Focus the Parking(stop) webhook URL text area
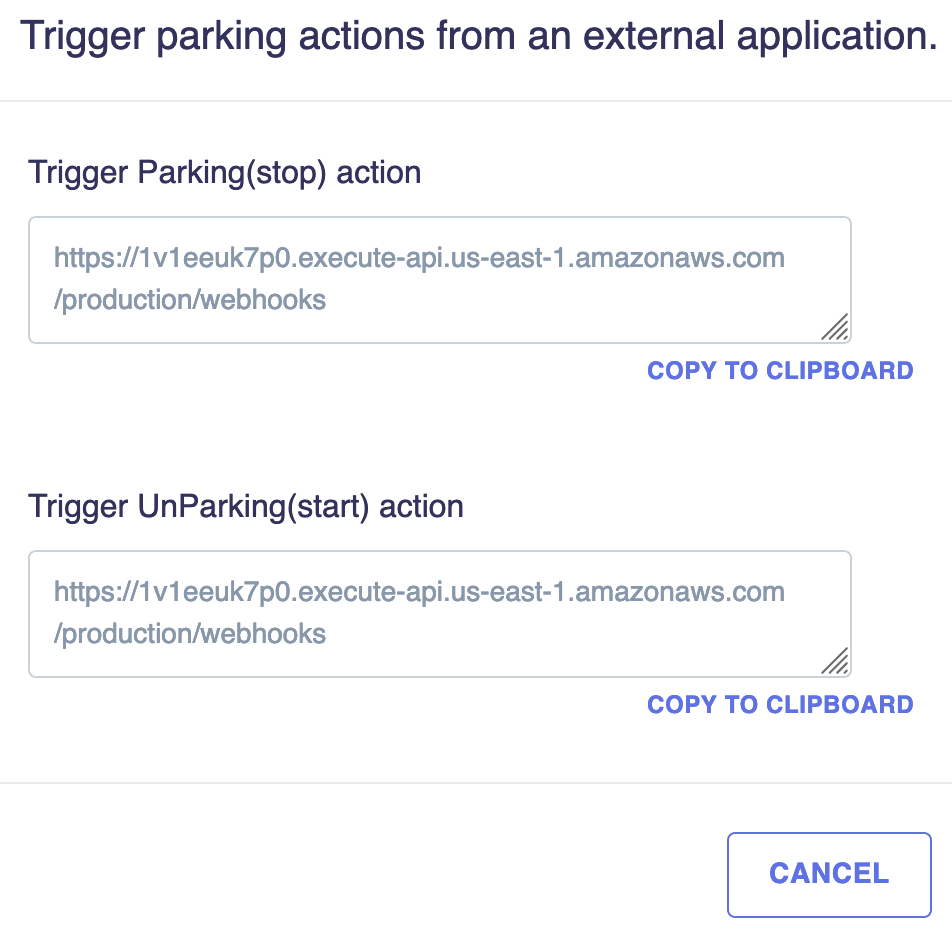The height and width of the screenshot is (936, 952). (x=440, y=280)
